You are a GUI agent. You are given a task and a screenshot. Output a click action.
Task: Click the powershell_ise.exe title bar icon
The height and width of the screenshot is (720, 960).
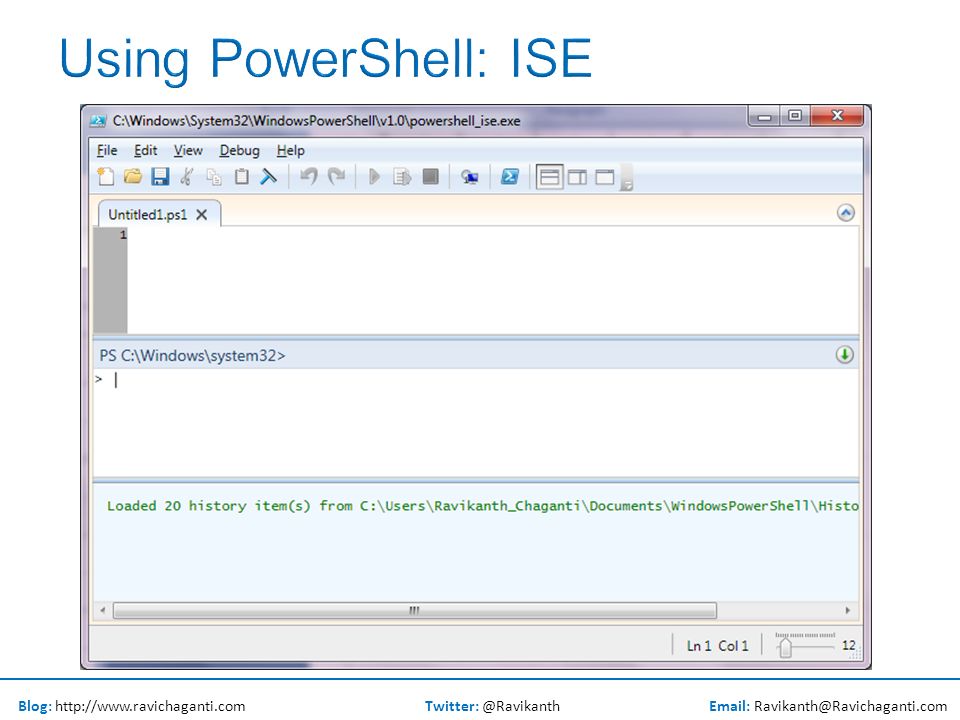[x=98, y=121]
